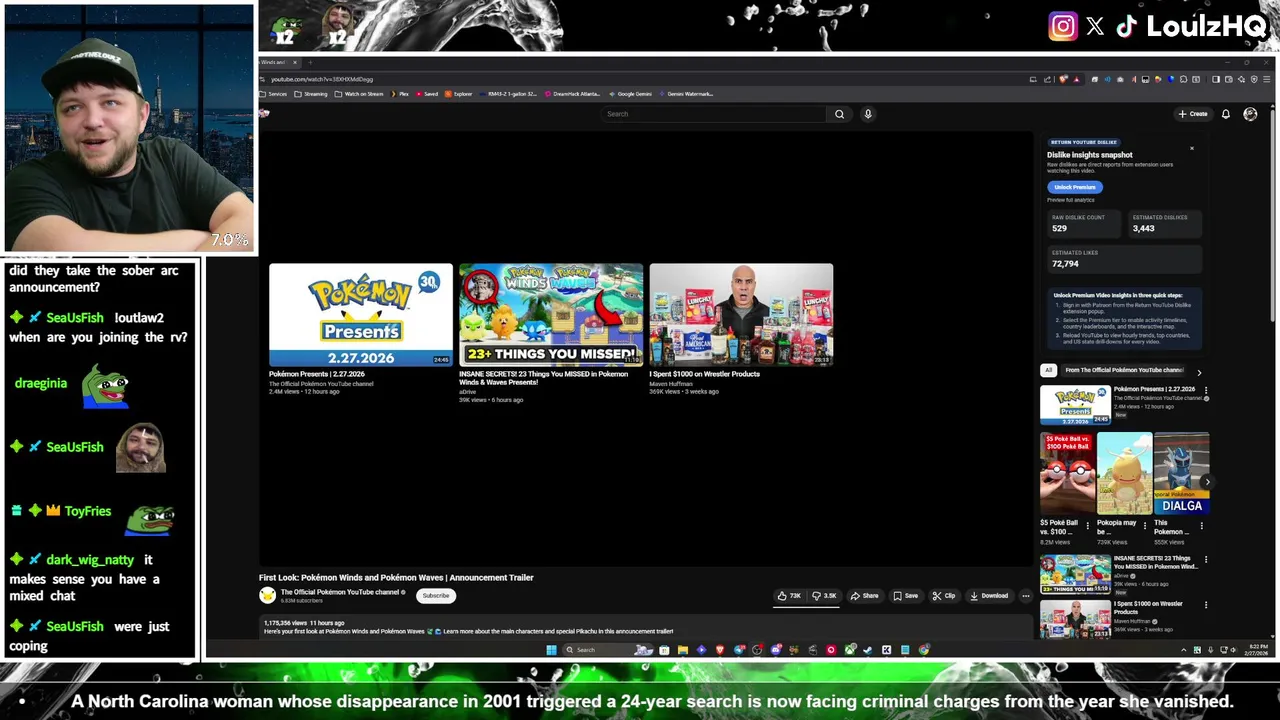
Task: Open the Google Gemini bookmark
Action: point(630,94)
